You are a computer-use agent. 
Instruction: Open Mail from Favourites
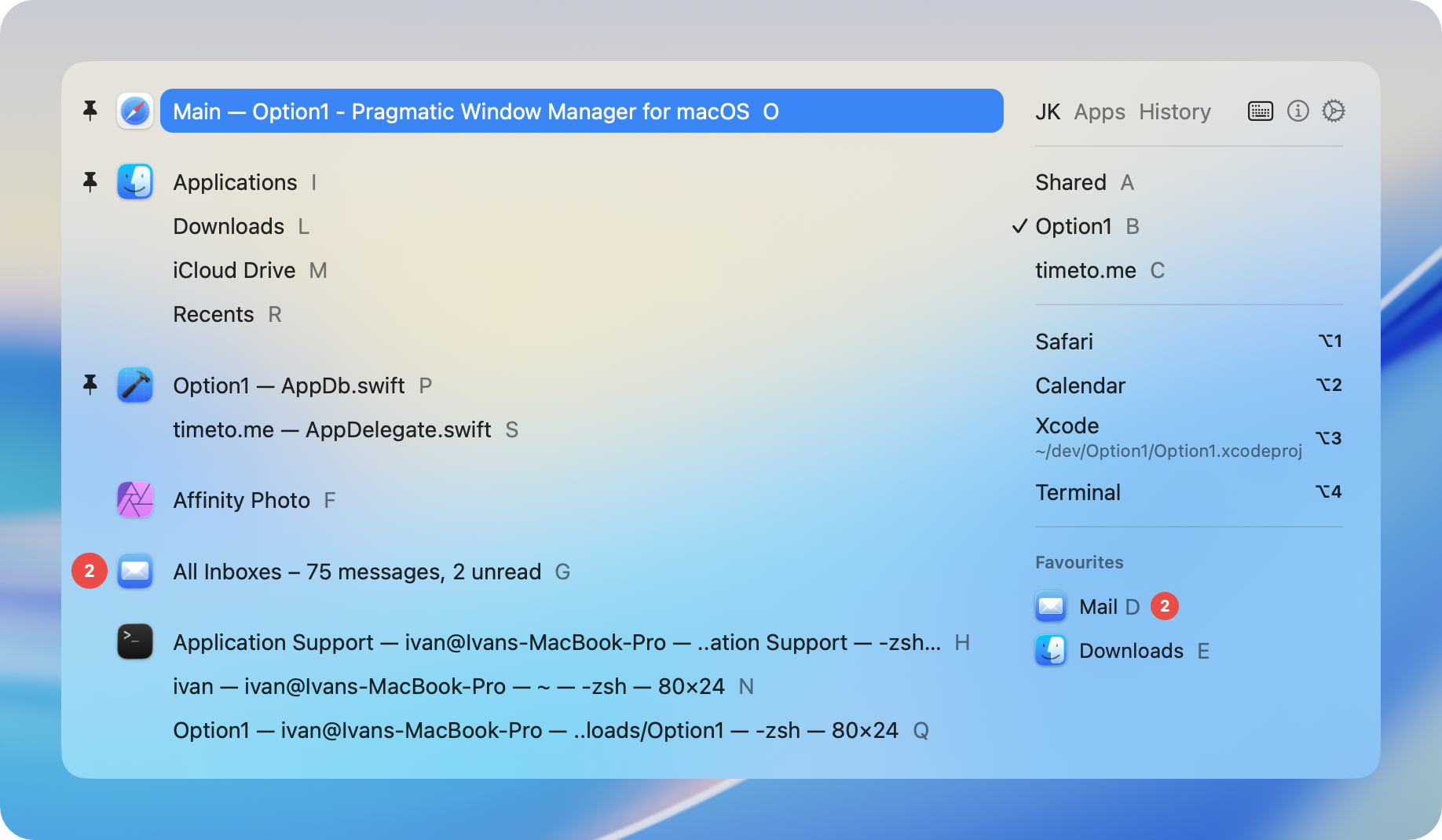(x=1097, y=607)
